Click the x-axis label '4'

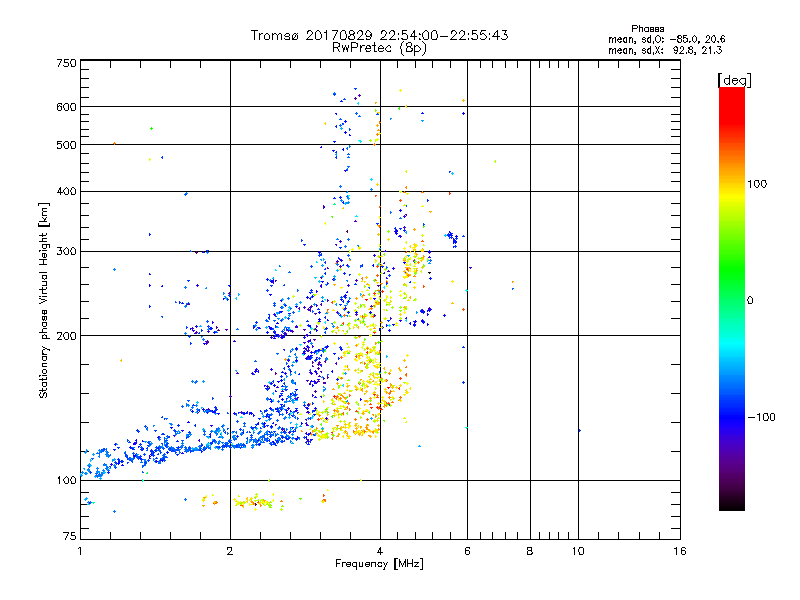tap(380, 551)
